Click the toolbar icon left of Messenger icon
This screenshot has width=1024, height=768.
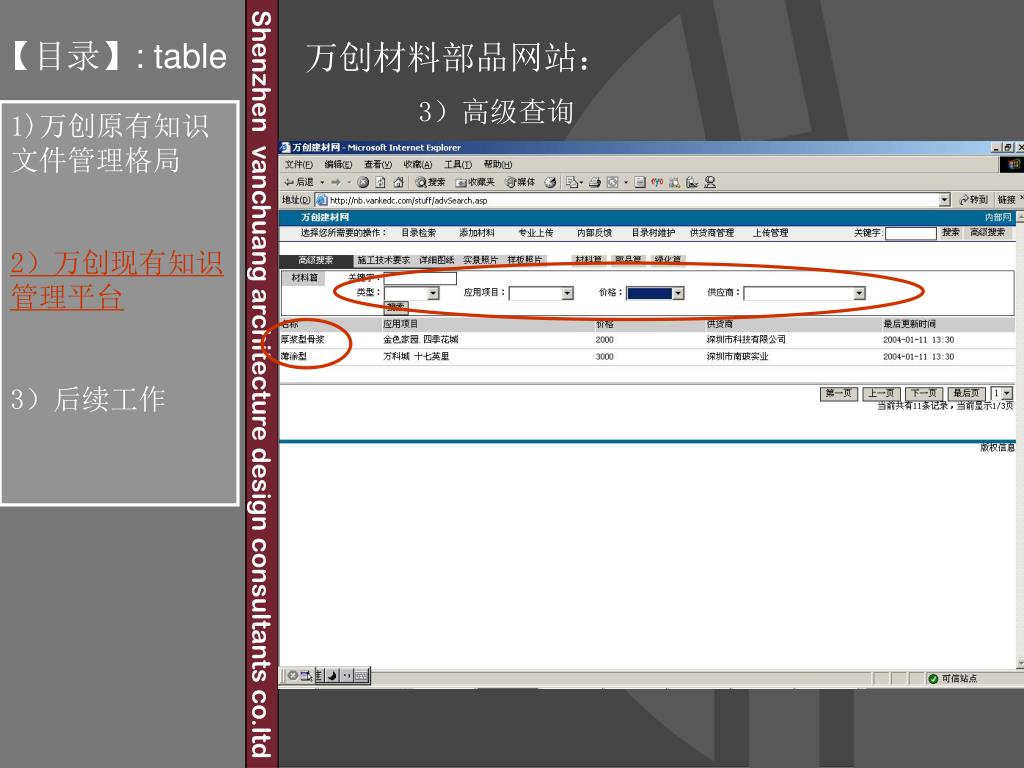tap(692, 182)
